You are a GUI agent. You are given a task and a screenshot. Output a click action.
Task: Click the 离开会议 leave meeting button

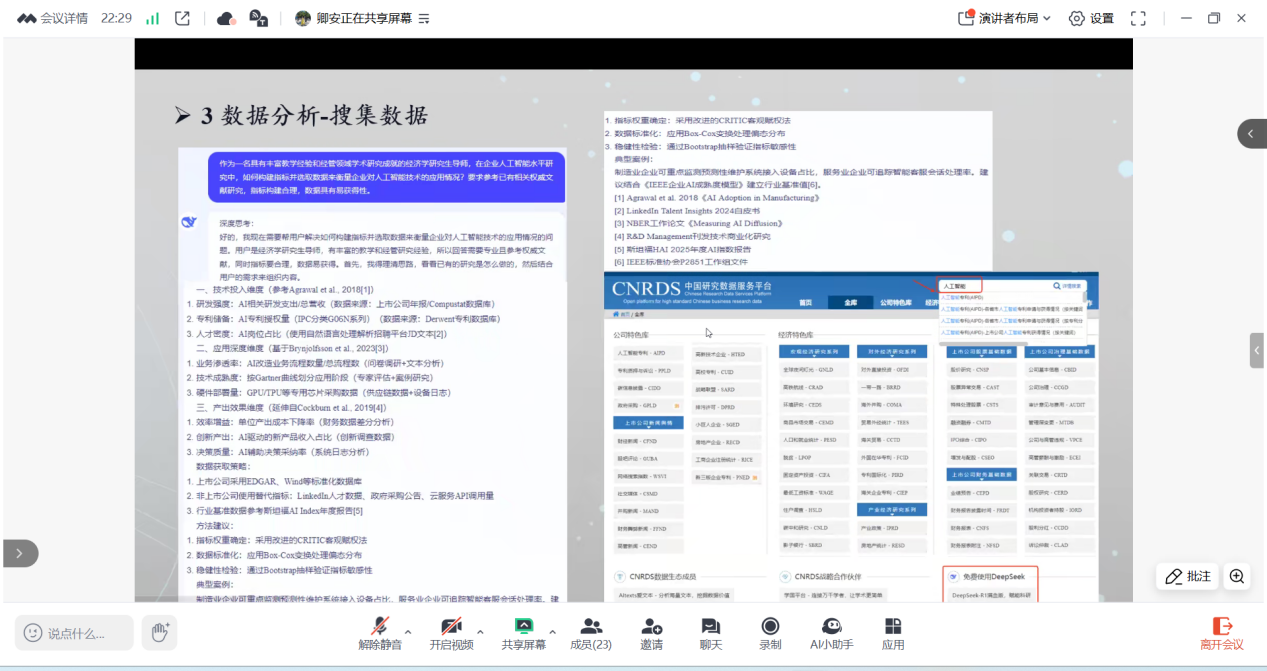(x=1221, y=632)
